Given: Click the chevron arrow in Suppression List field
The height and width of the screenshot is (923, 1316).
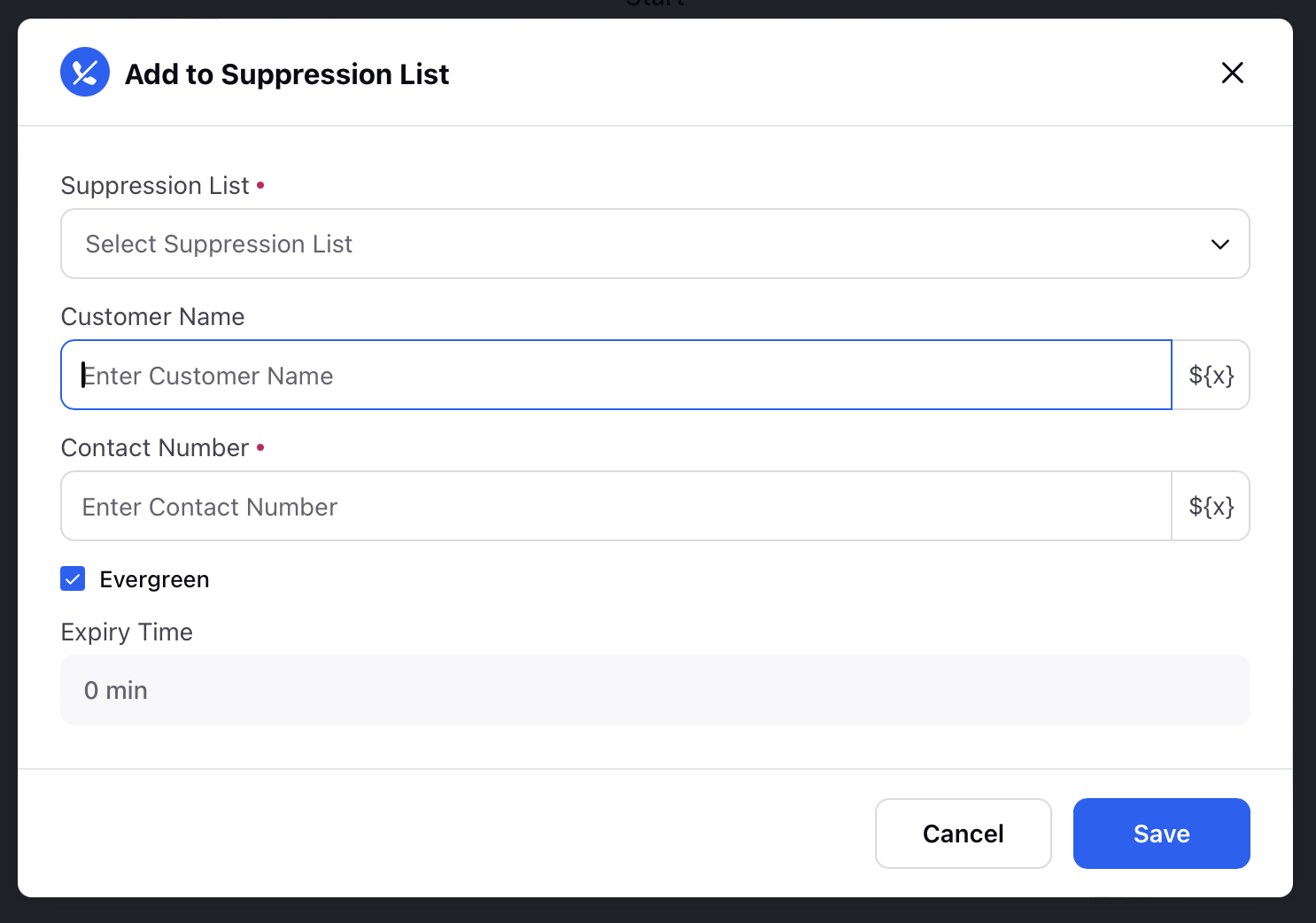Looking at the screenshot, I should click(x=1219, y=244).
